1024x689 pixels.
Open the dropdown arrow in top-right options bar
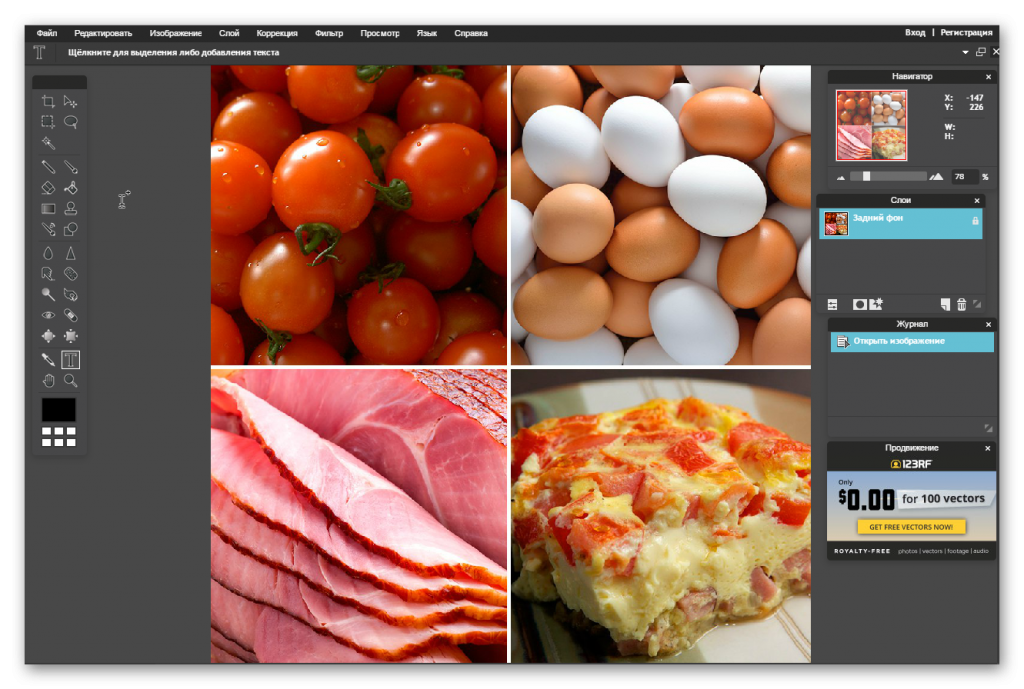click(x=965, y=52)
